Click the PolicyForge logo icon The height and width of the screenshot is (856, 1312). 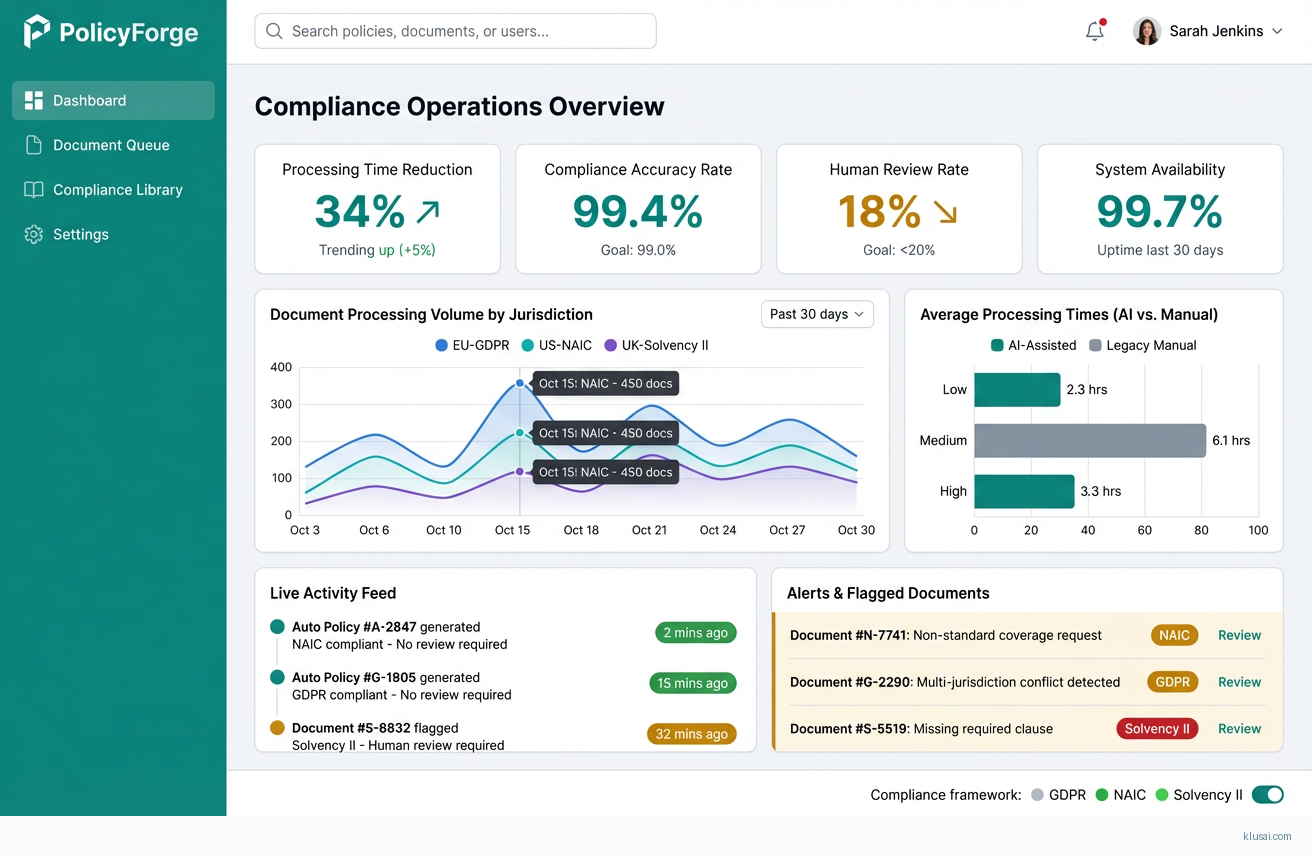pyautogui.click(x=37, y=32)
